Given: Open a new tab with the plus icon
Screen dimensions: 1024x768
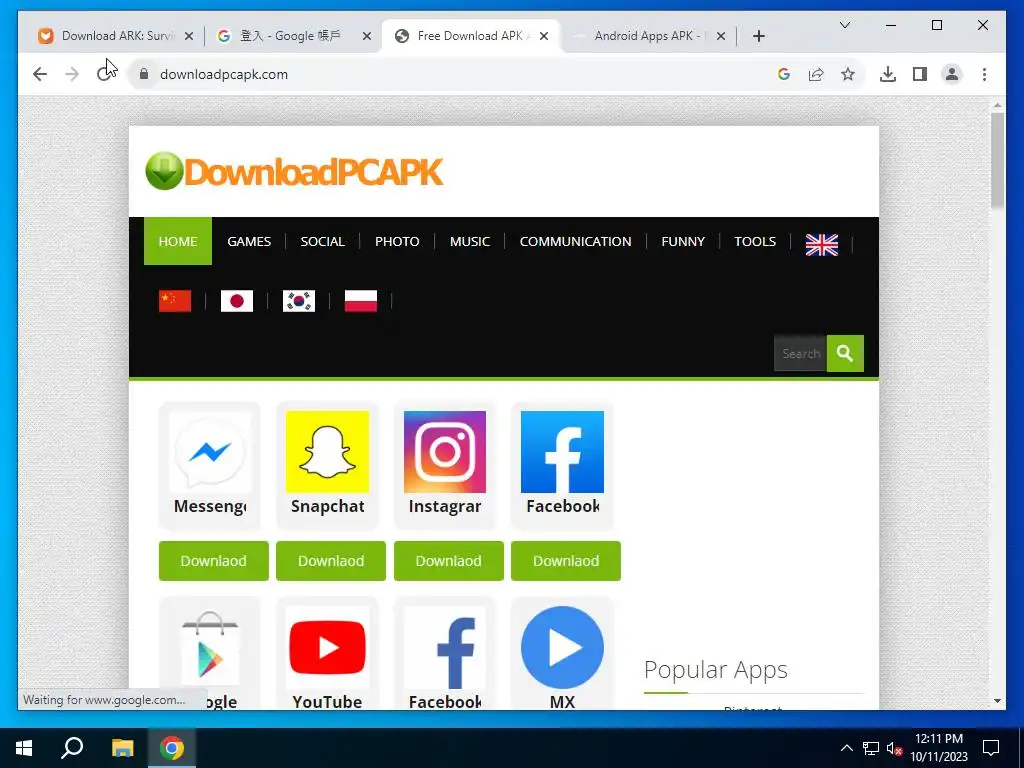Looking at the screenshot, I should point(758,36).
